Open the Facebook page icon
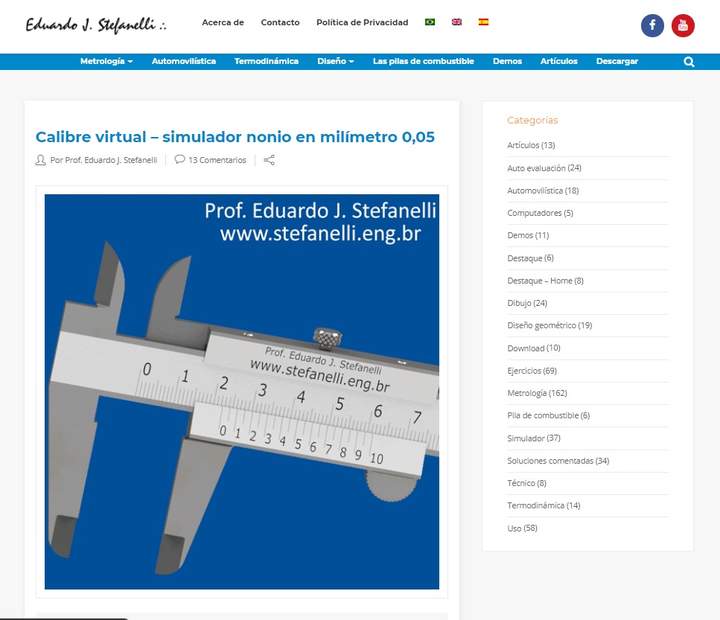 pyautogui.click(x=652, y=25)
